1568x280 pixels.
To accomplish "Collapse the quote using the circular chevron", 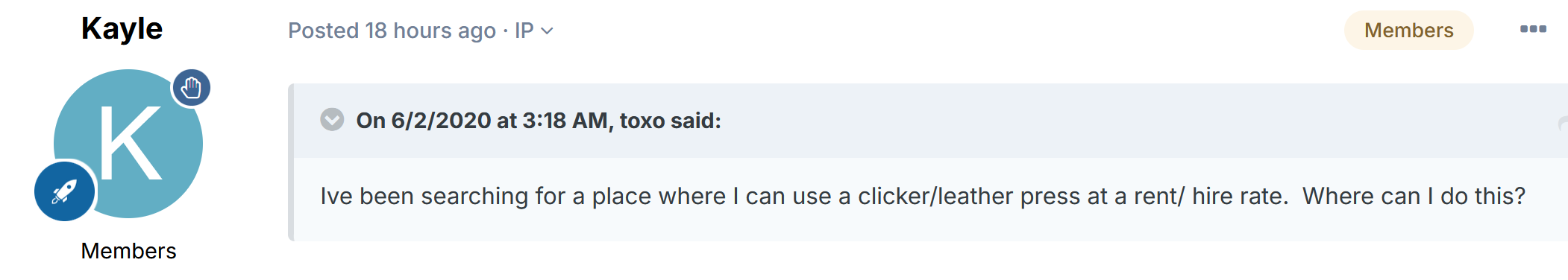I will tap(332, 119).
